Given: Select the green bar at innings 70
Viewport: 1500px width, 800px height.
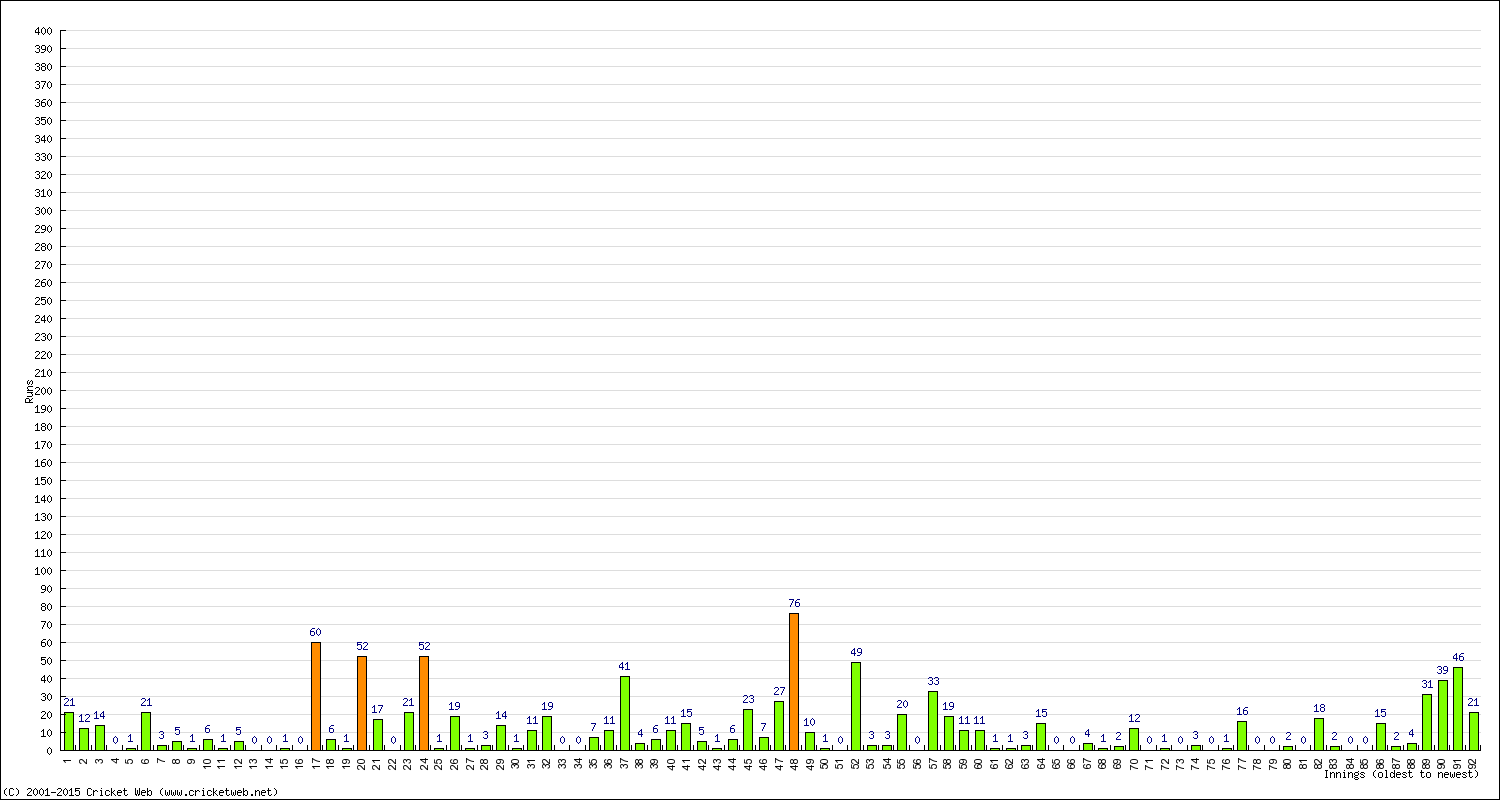Looking at the screenshot, I should [x=1134, y=739].
